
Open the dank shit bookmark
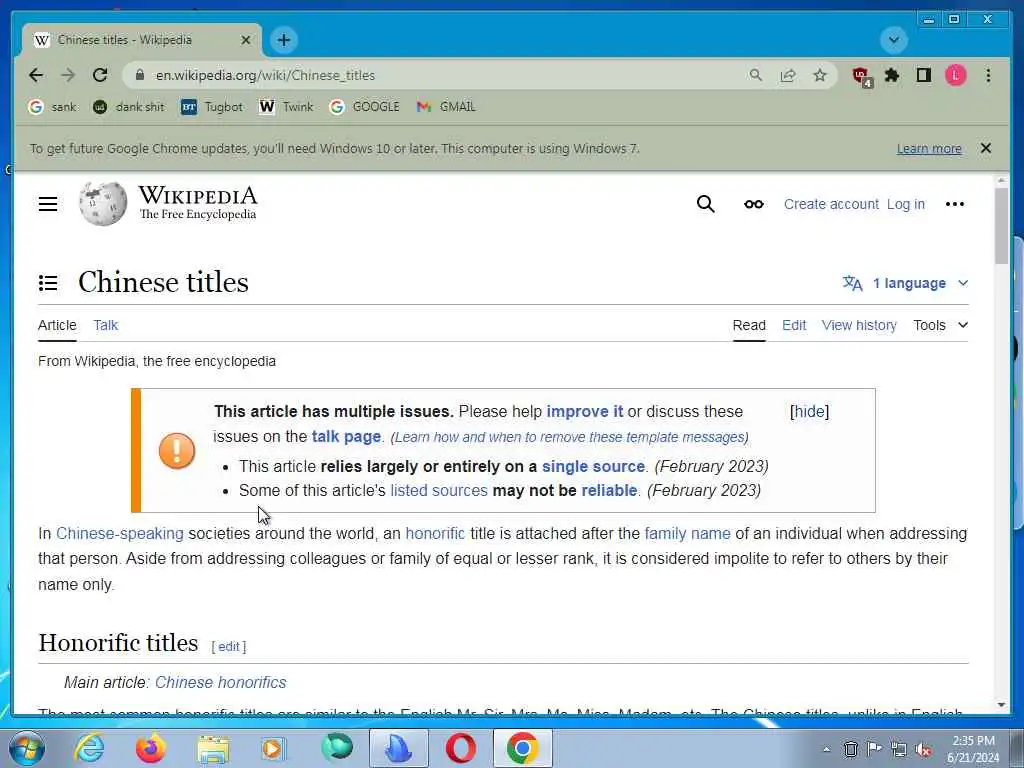129,106
